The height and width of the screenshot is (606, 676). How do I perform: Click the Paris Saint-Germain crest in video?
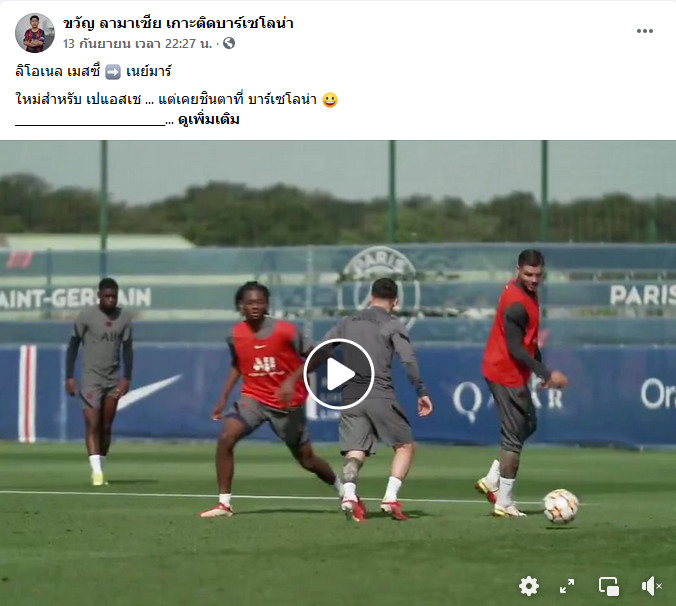point(379,281)
